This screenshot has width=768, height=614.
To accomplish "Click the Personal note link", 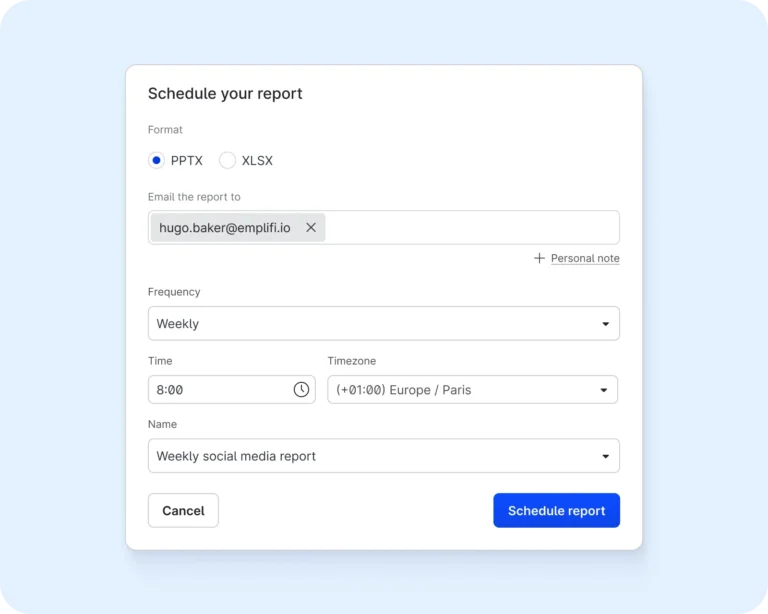I will (585, 258).
